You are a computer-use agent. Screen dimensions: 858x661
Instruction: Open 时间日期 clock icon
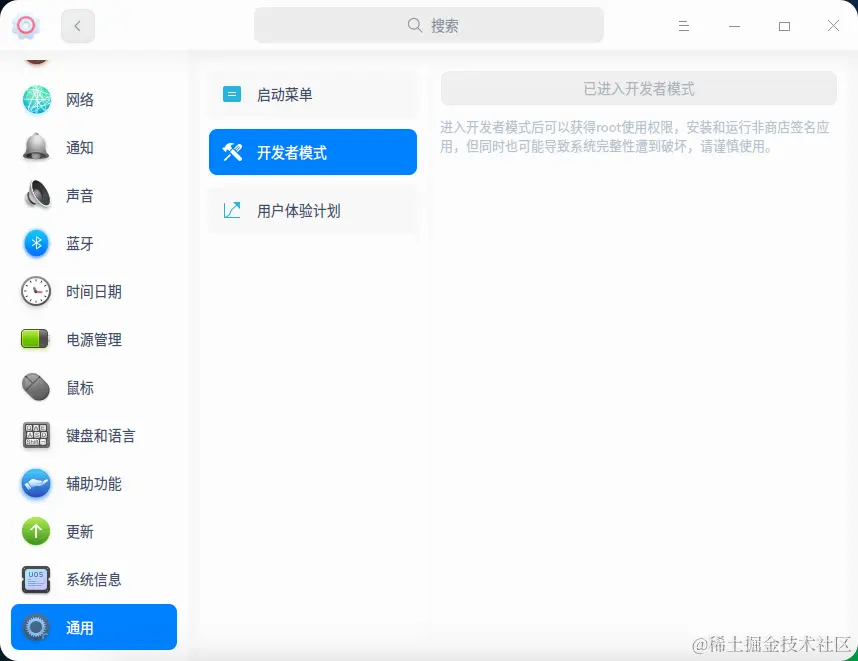(35, 291)
